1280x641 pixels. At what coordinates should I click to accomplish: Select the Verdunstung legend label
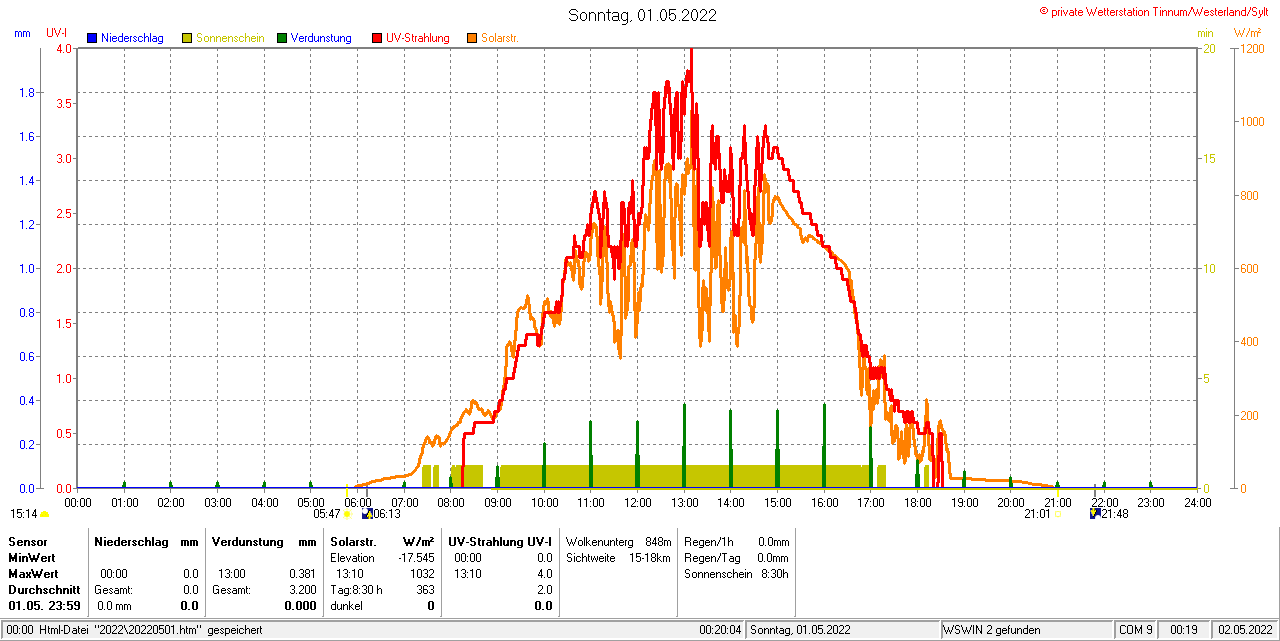pyautogui.click(x=321, y=38)
